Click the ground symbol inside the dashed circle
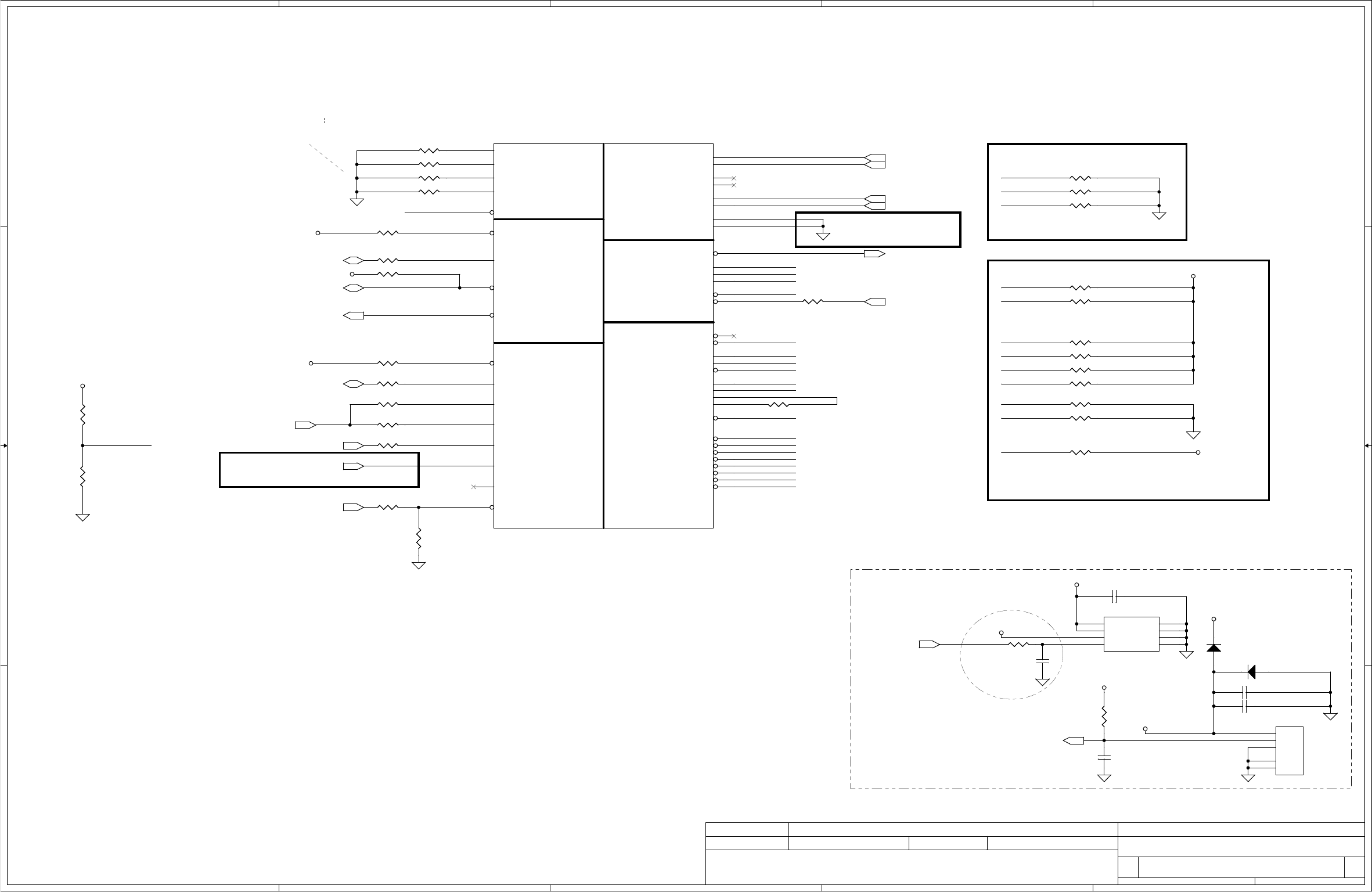 pos(1043,682)
